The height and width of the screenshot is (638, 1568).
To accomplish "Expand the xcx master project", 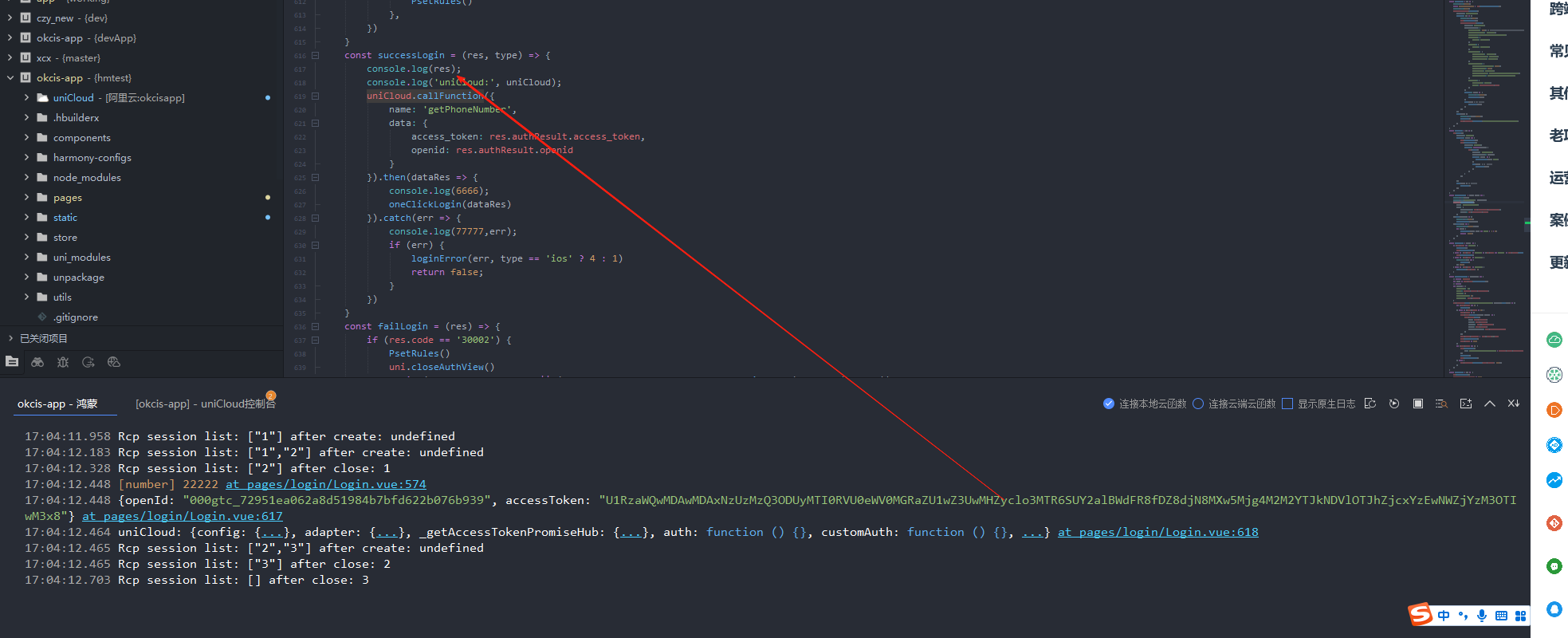I will point(10,57).
